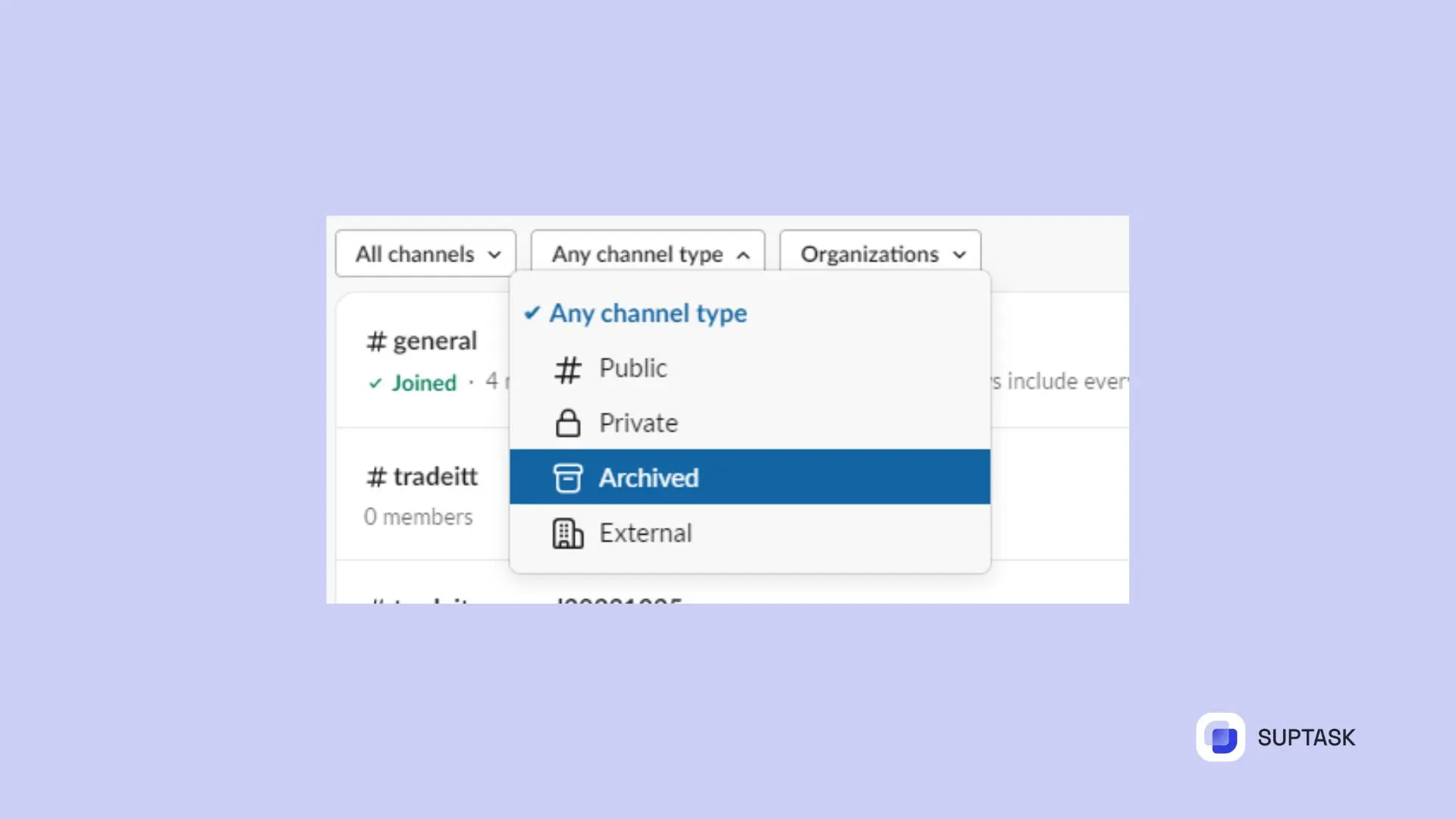Open the tradeitt channel name
This screenshot has height=819, width=1456.
(x=435, y=476)
